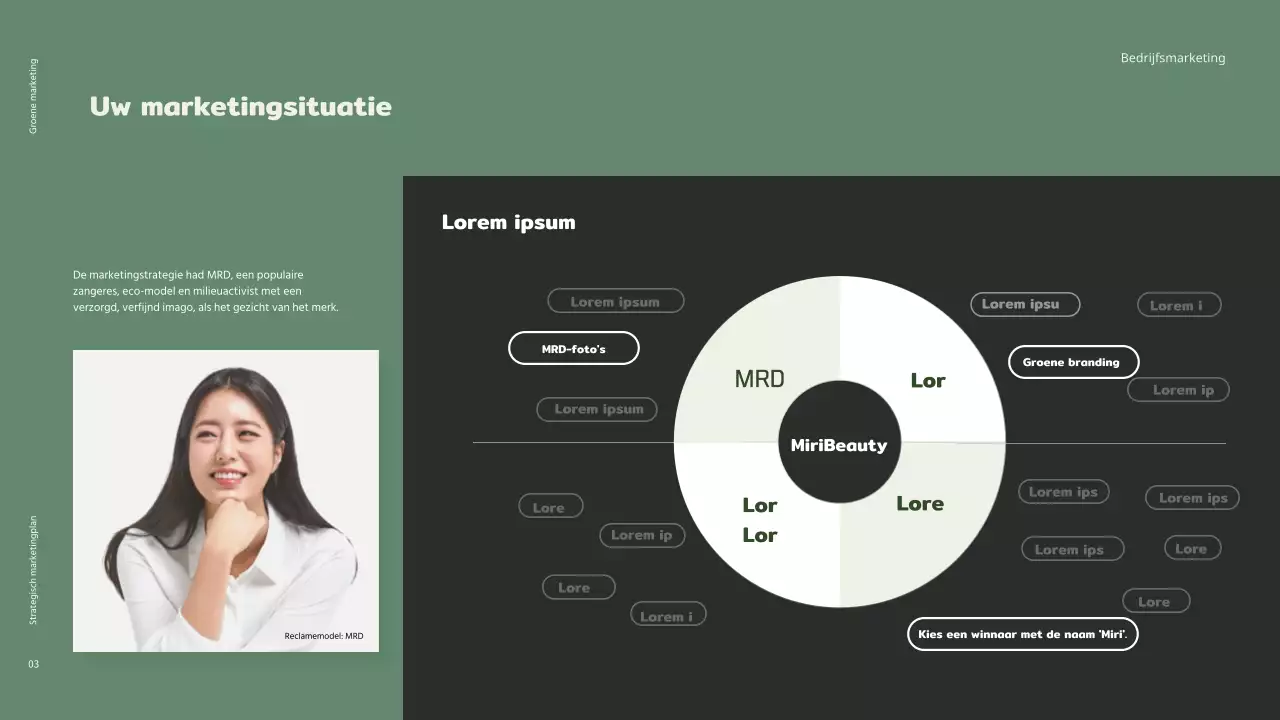1280x720 pixels.
Task: Select the highlighted 'Lorem ipsu' pill
Action: [1024, 304]
